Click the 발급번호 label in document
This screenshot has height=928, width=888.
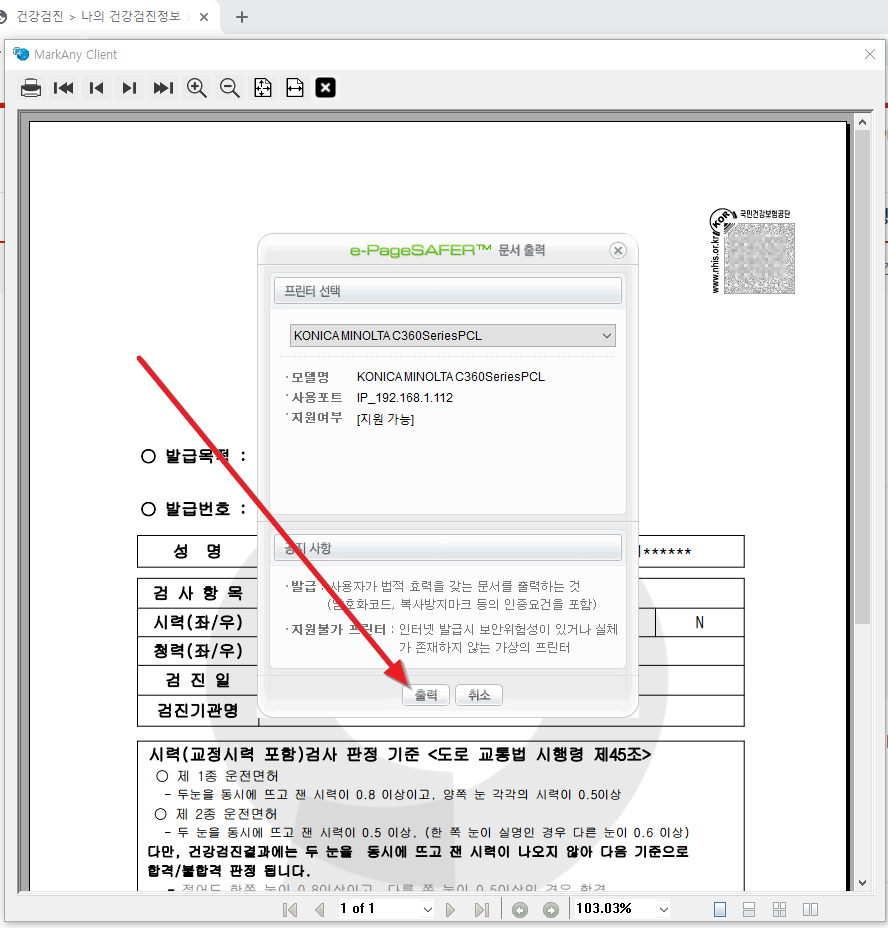tap(197, 509)
